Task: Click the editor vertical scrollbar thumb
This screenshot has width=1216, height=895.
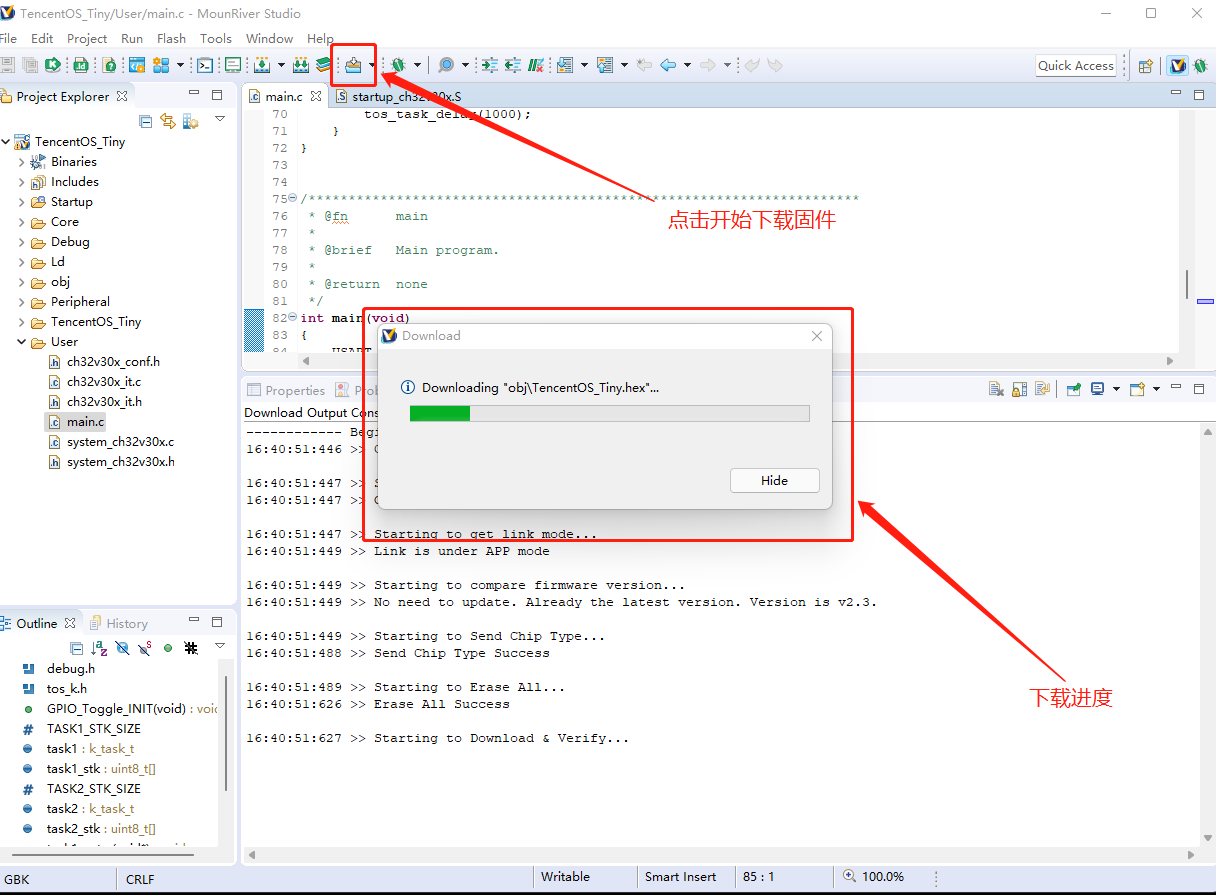Action: click(x=1186, y=284)
